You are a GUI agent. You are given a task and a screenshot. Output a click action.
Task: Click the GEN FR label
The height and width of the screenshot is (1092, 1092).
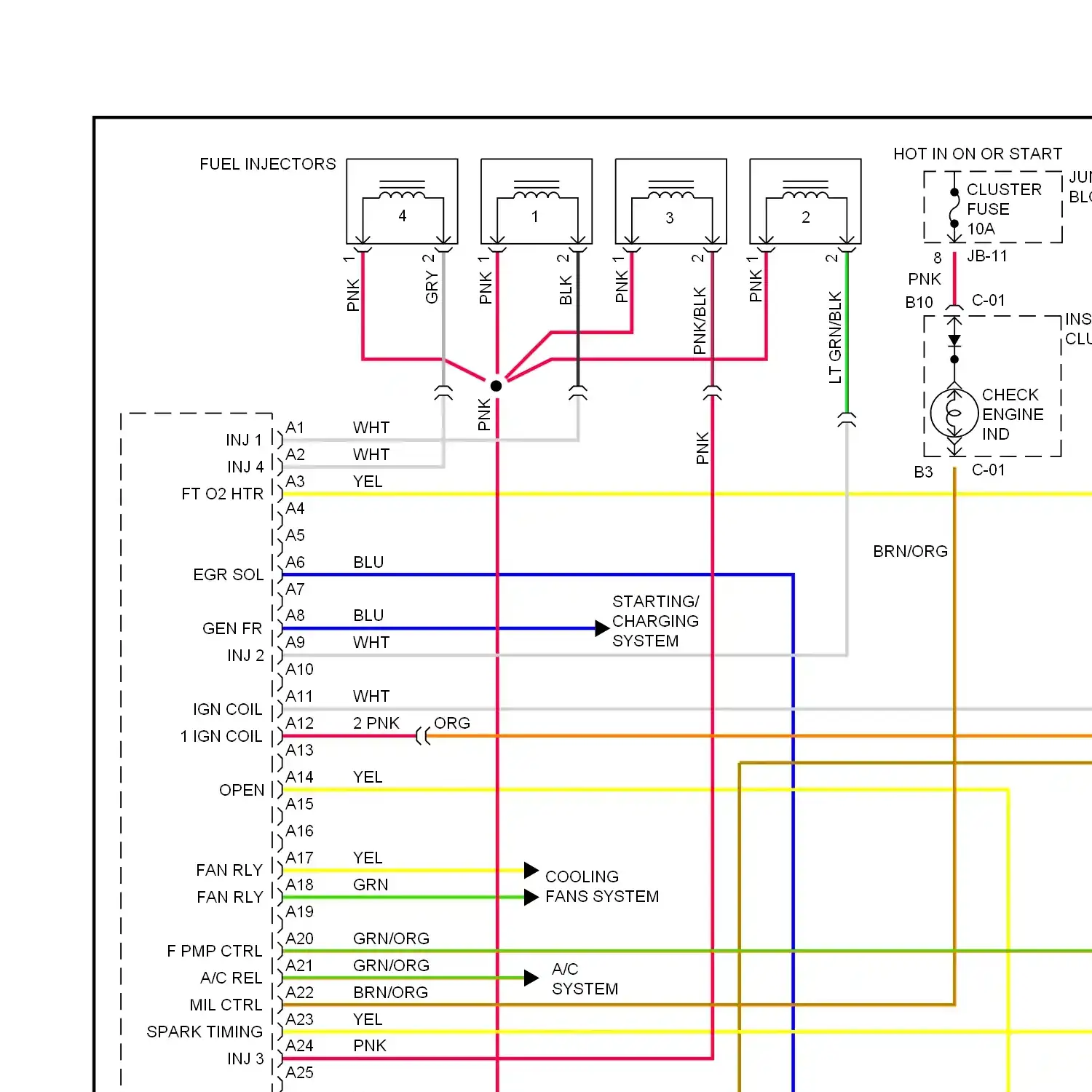[x=232, y=629]
